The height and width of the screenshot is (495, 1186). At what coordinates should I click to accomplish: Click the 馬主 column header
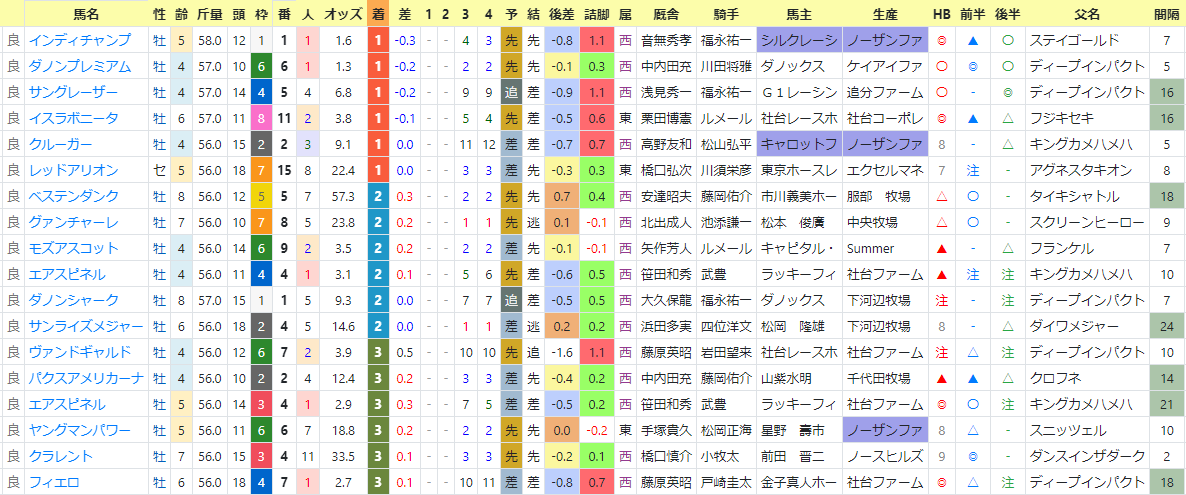pos(799,14)
